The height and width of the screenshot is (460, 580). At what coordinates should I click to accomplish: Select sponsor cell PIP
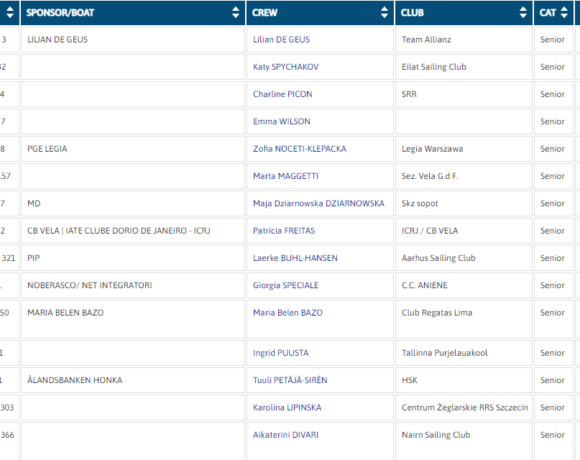pyautogui.click(x=133, y=258)
